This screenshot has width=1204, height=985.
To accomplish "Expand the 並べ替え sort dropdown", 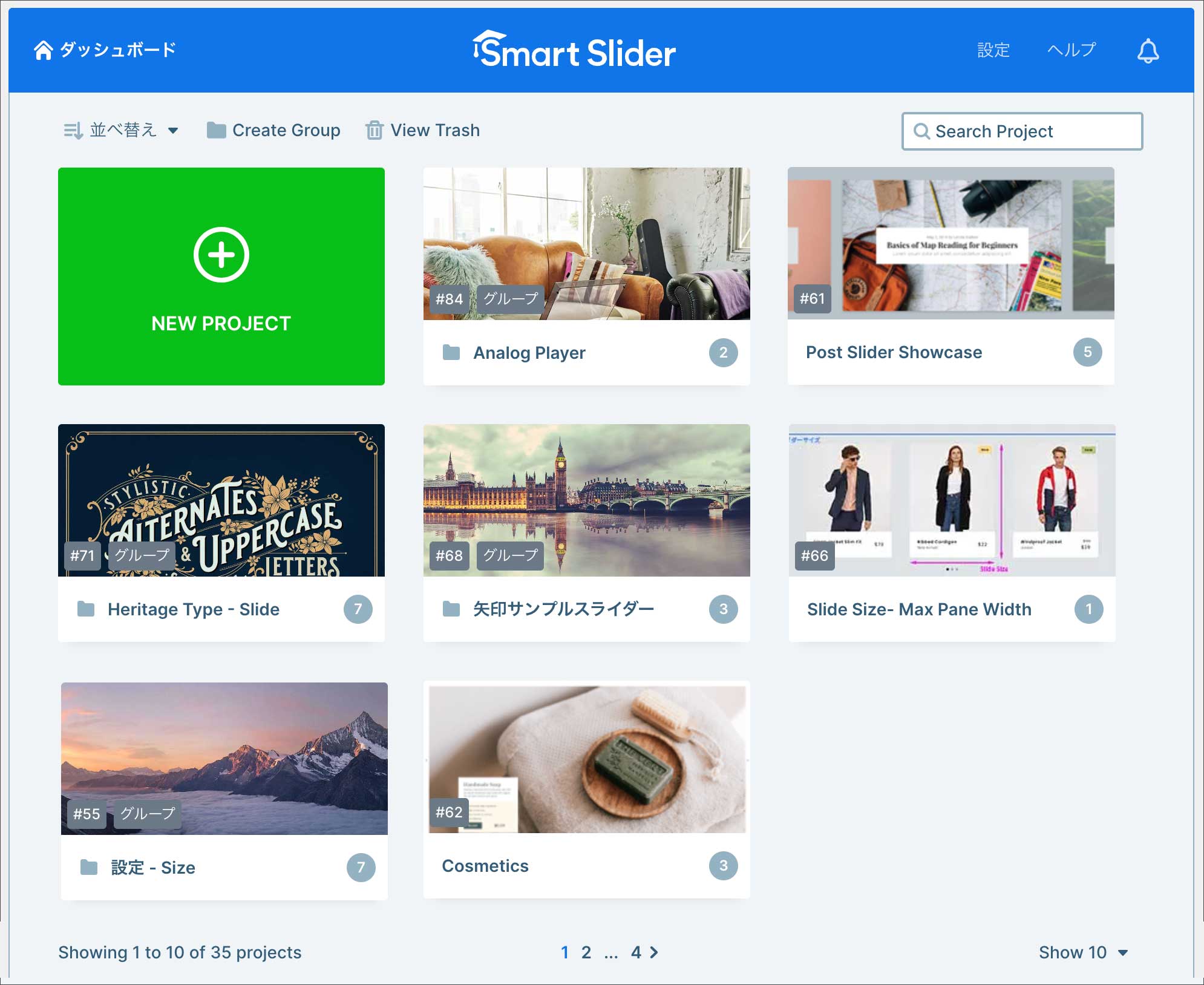I will pos(173,130).
